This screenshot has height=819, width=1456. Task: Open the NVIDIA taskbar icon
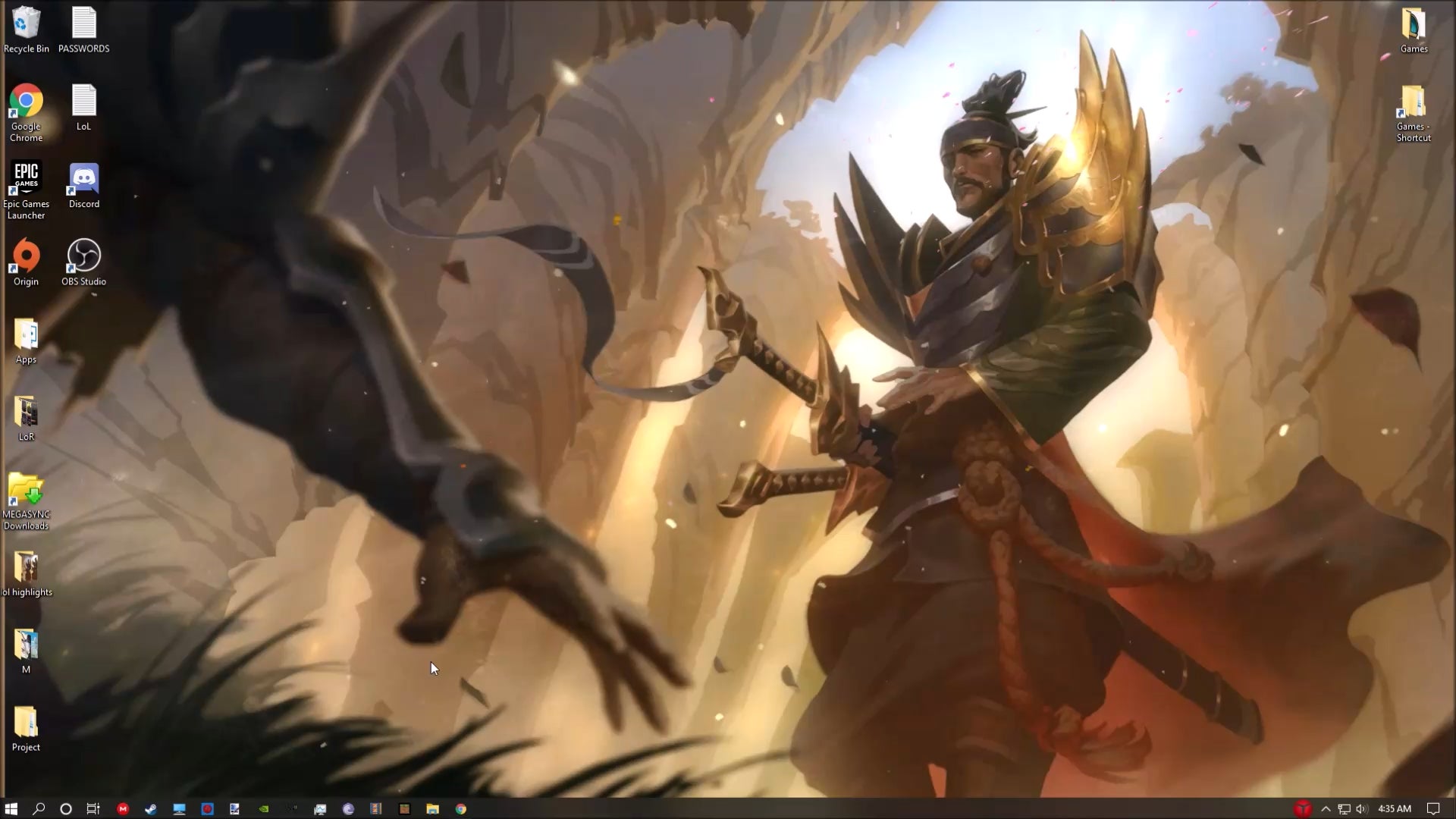click(264, 809)
